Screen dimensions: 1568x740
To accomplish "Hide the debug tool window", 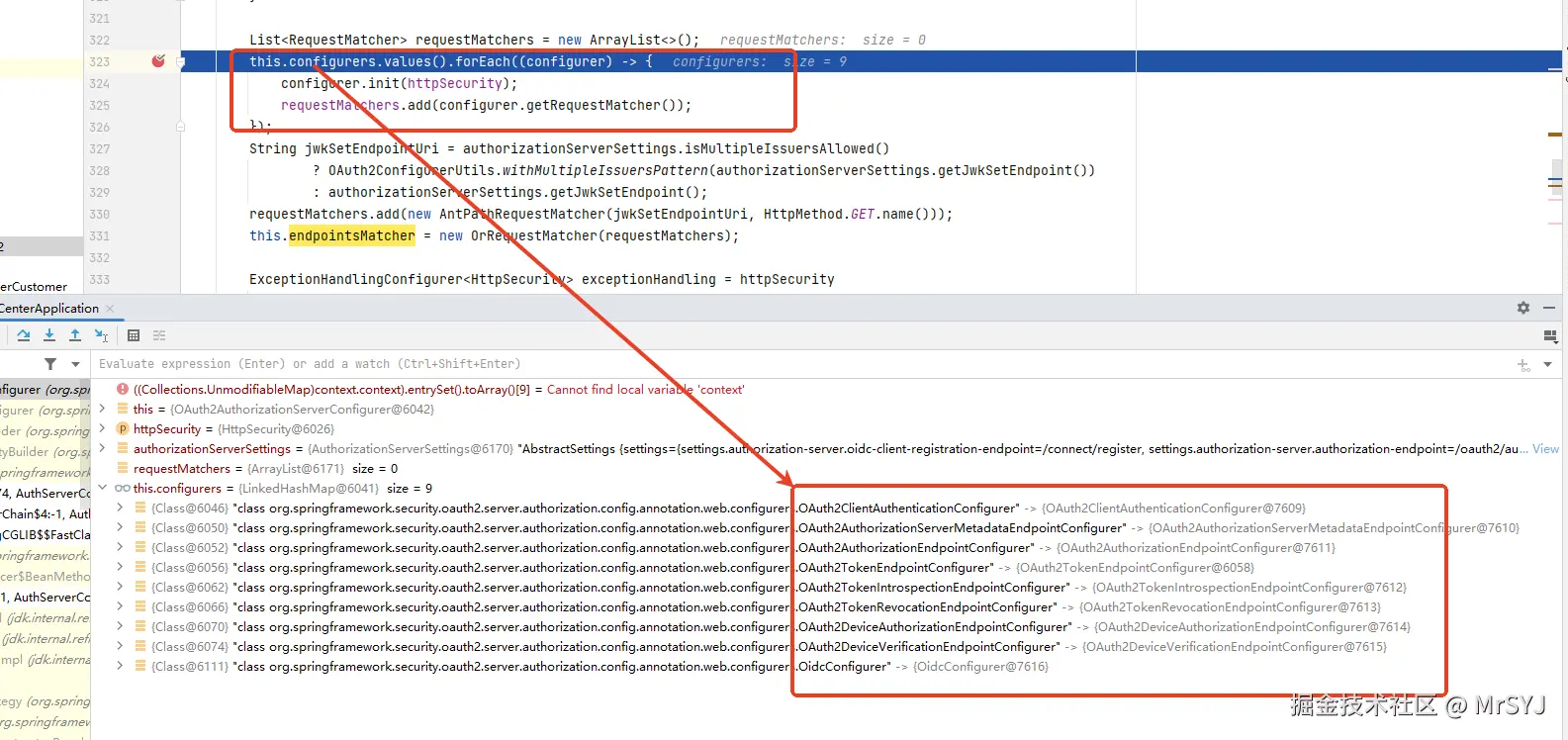I will coord(1549,308).
